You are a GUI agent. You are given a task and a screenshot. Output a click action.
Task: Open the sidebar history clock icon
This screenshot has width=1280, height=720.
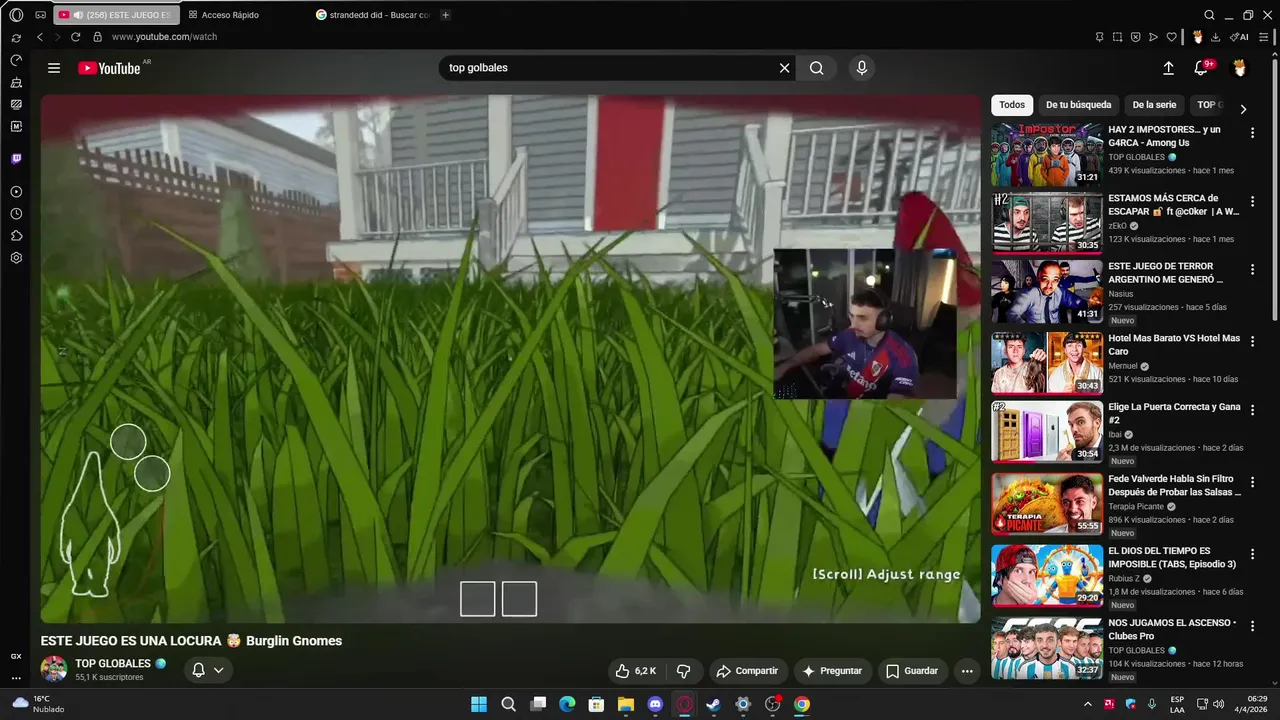click(x=16, y=214)
